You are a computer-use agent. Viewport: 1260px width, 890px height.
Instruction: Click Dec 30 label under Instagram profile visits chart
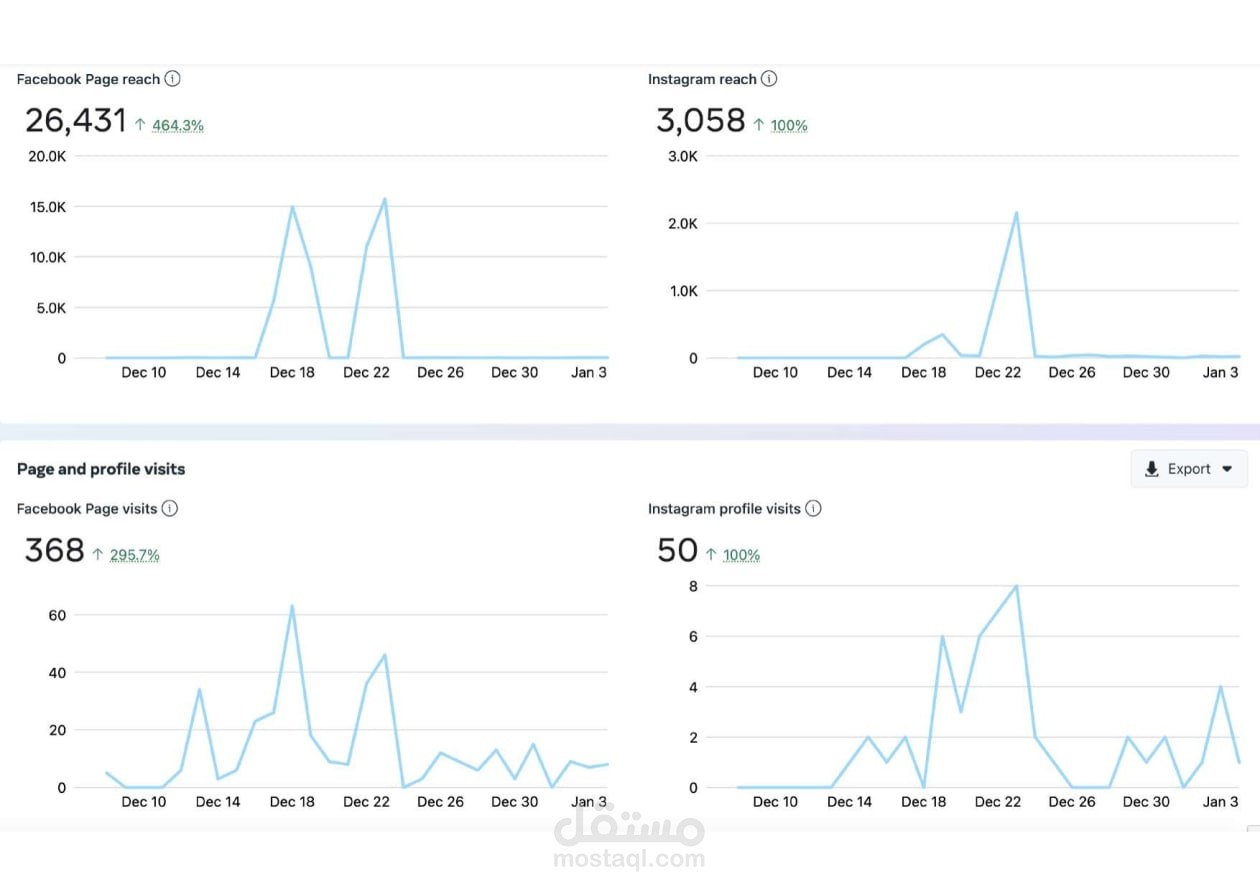[1146, 801]
